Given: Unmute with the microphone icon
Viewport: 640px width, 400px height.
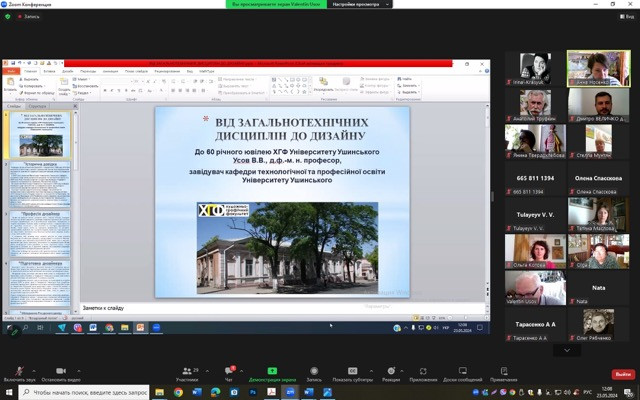Looking at the screenshot, I should 18,371.
